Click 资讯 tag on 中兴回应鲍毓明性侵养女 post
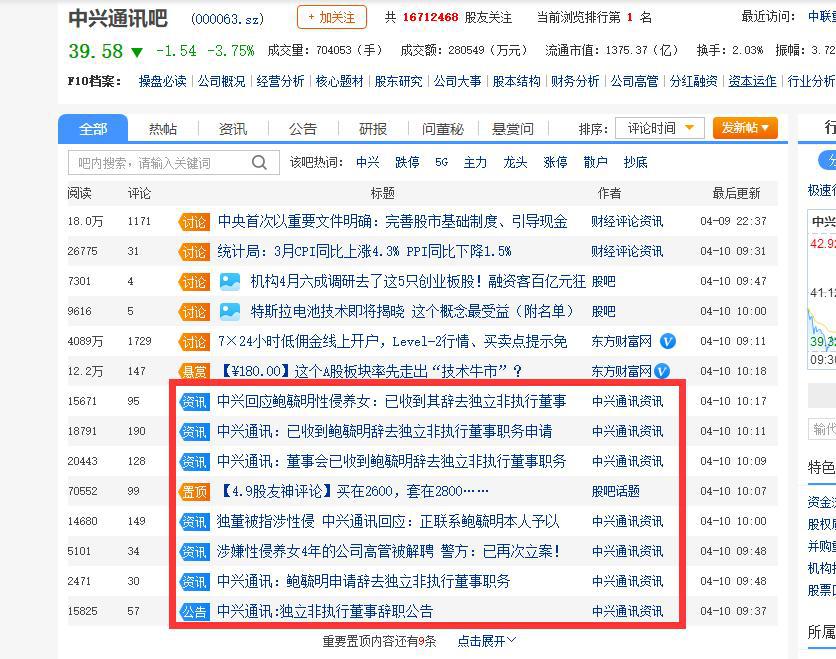Screen dimensions: 836x659 pyautogui.click(x=193, y=401)
